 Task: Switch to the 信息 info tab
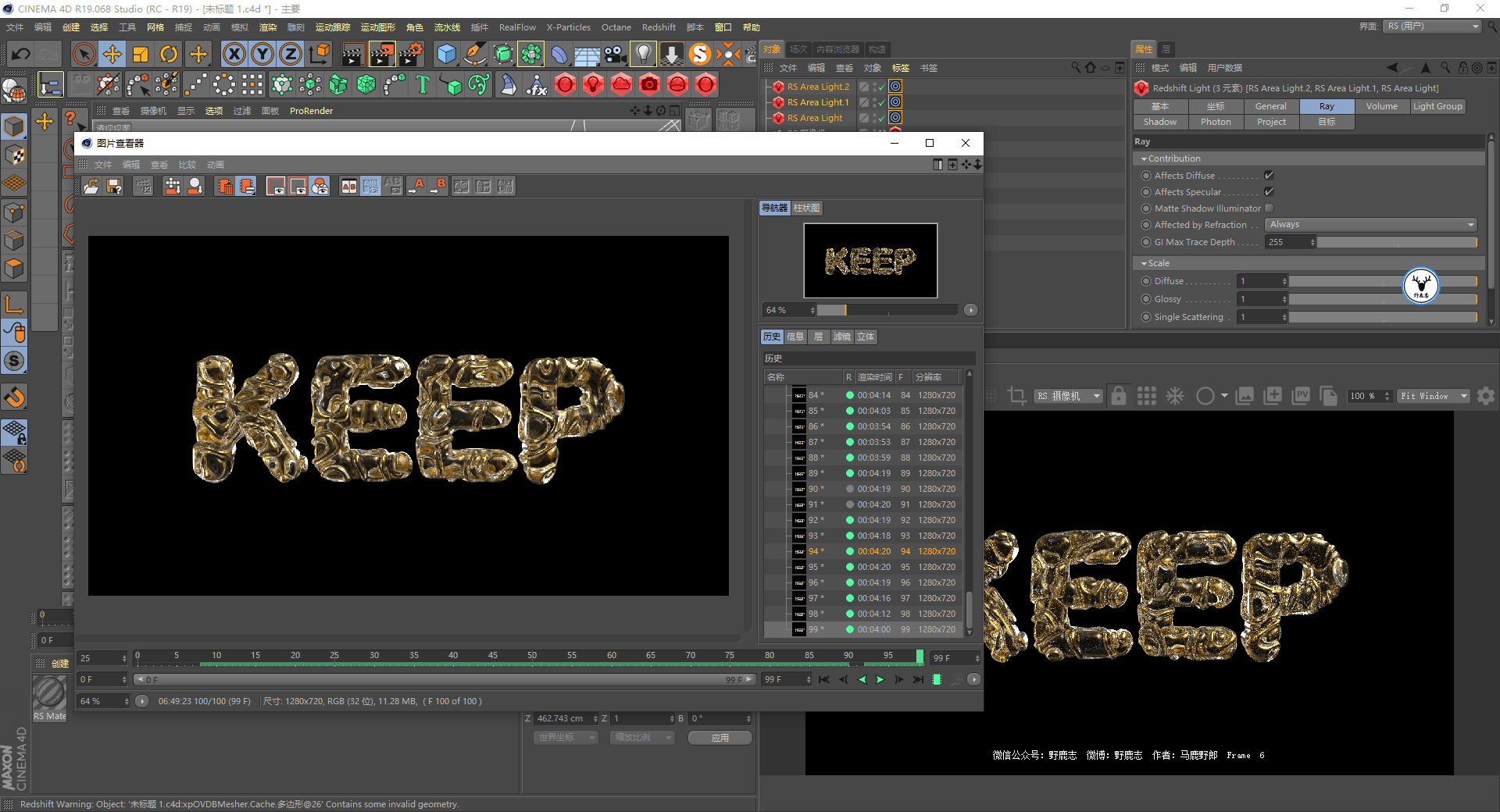[x=795, y=337]
